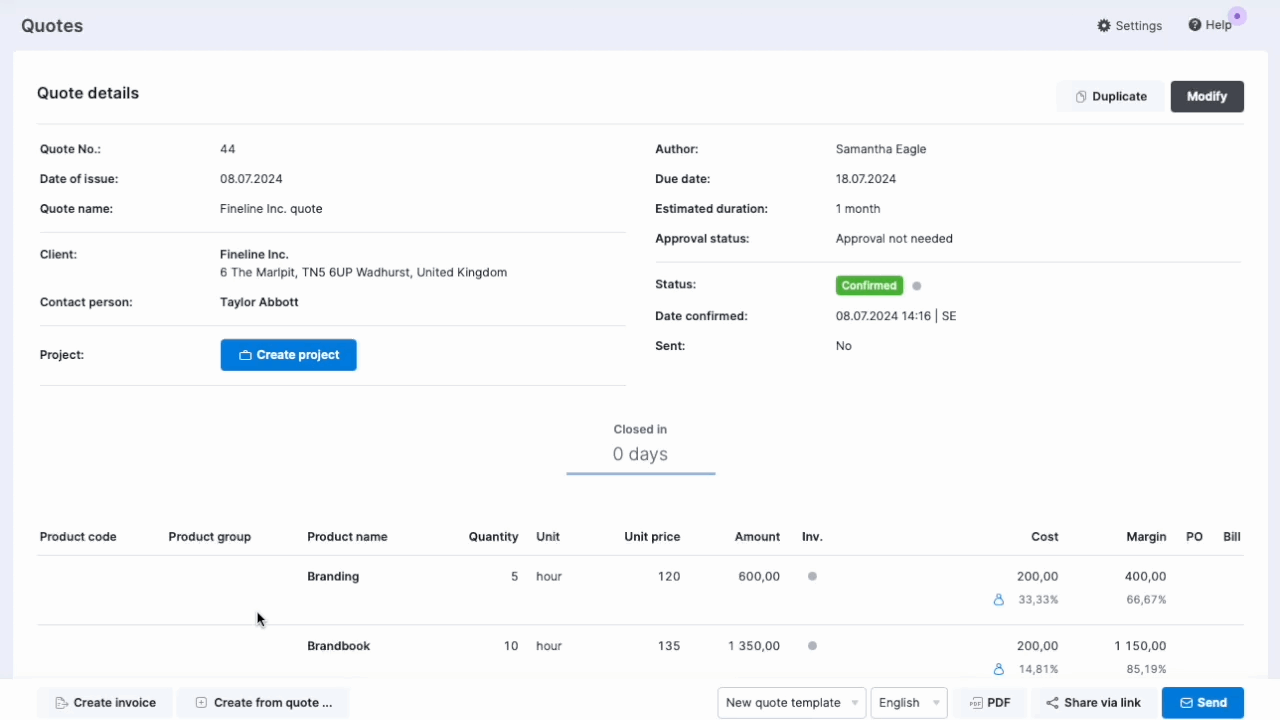Click the PO column header

pos(1194,537)
